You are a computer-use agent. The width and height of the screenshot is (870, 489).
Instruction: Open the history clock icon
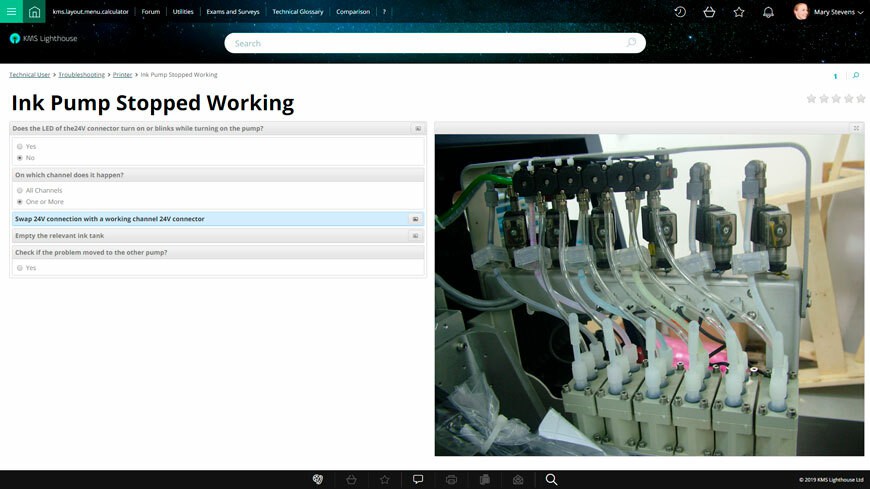680,12
